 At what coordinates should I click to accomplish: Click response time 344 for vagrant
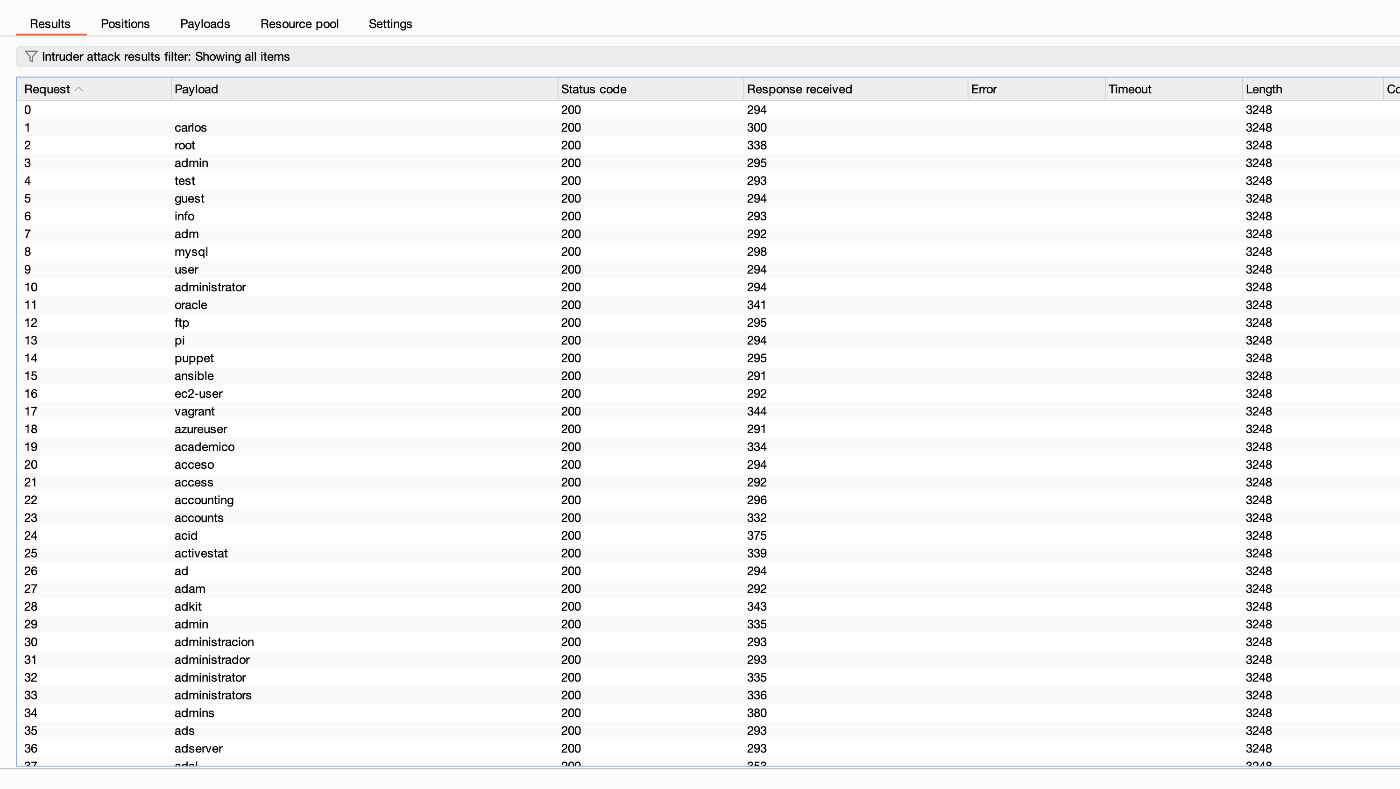[x=757, y=411]
